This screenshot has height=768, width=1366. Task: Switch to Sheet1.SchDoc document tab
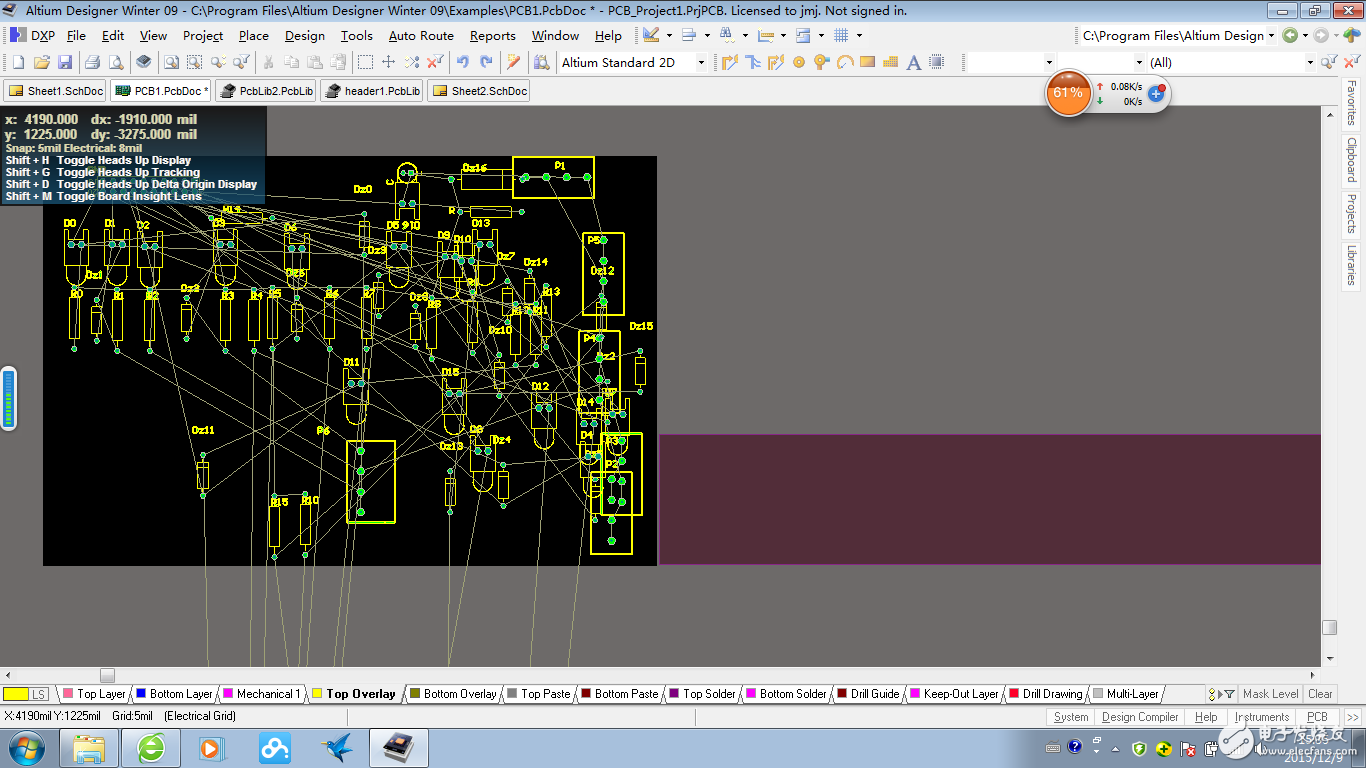[x=55, y=91]
